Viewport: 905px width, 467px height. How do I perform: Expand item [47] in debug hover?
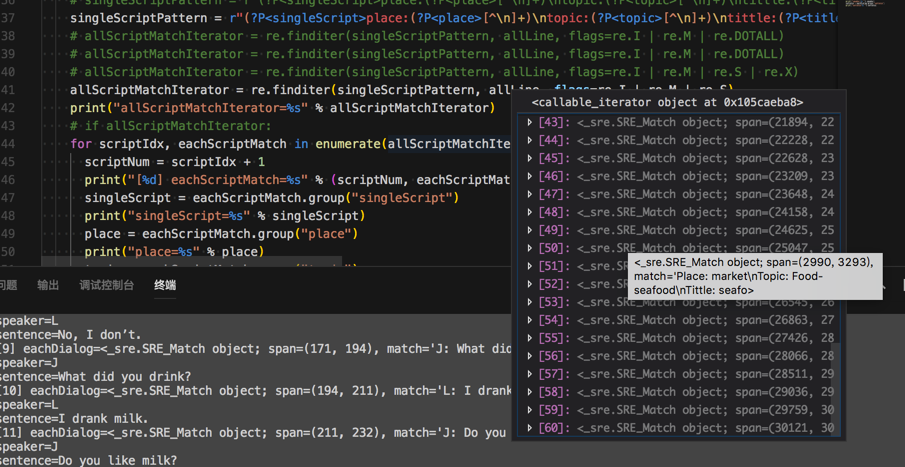529,194
